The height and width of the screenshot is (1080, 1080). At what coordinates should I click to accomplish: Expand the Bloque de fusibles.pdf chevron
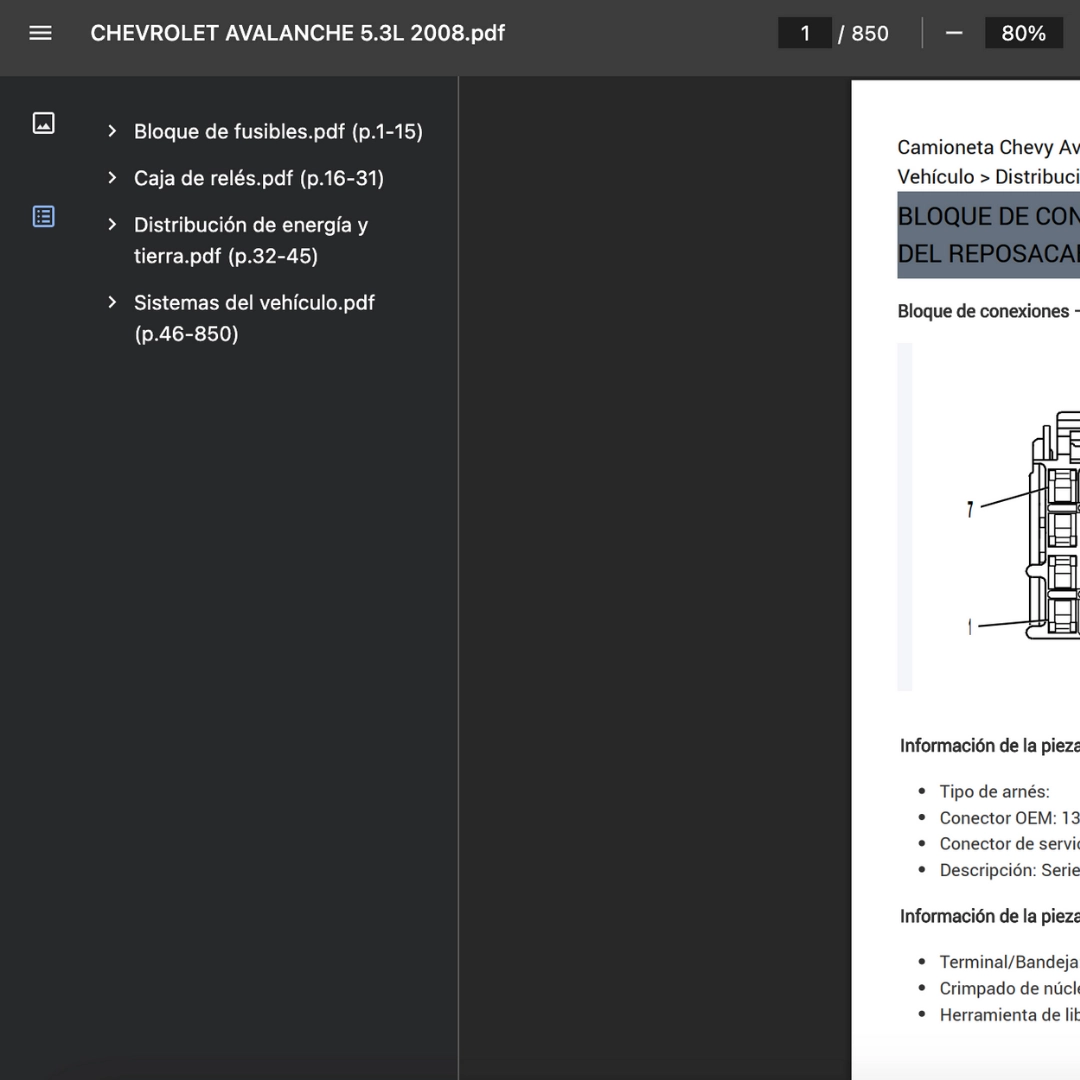tap(112, 131)
